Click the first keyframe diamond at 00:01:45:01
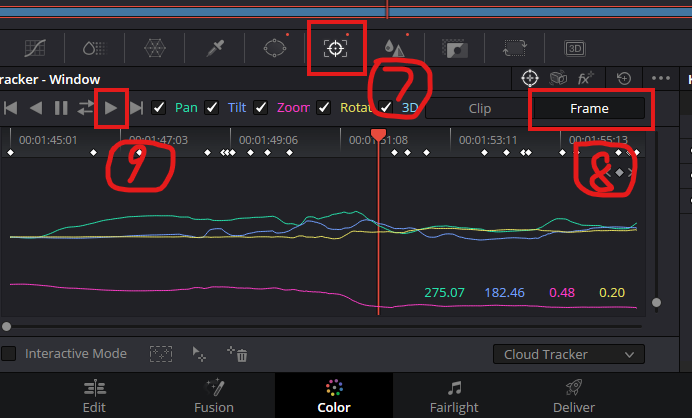 click(11, 153)
